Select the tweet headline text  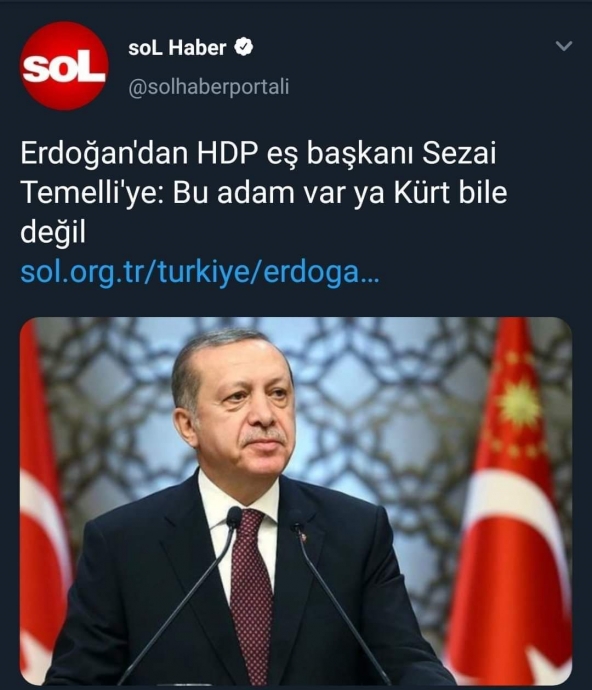264,193
